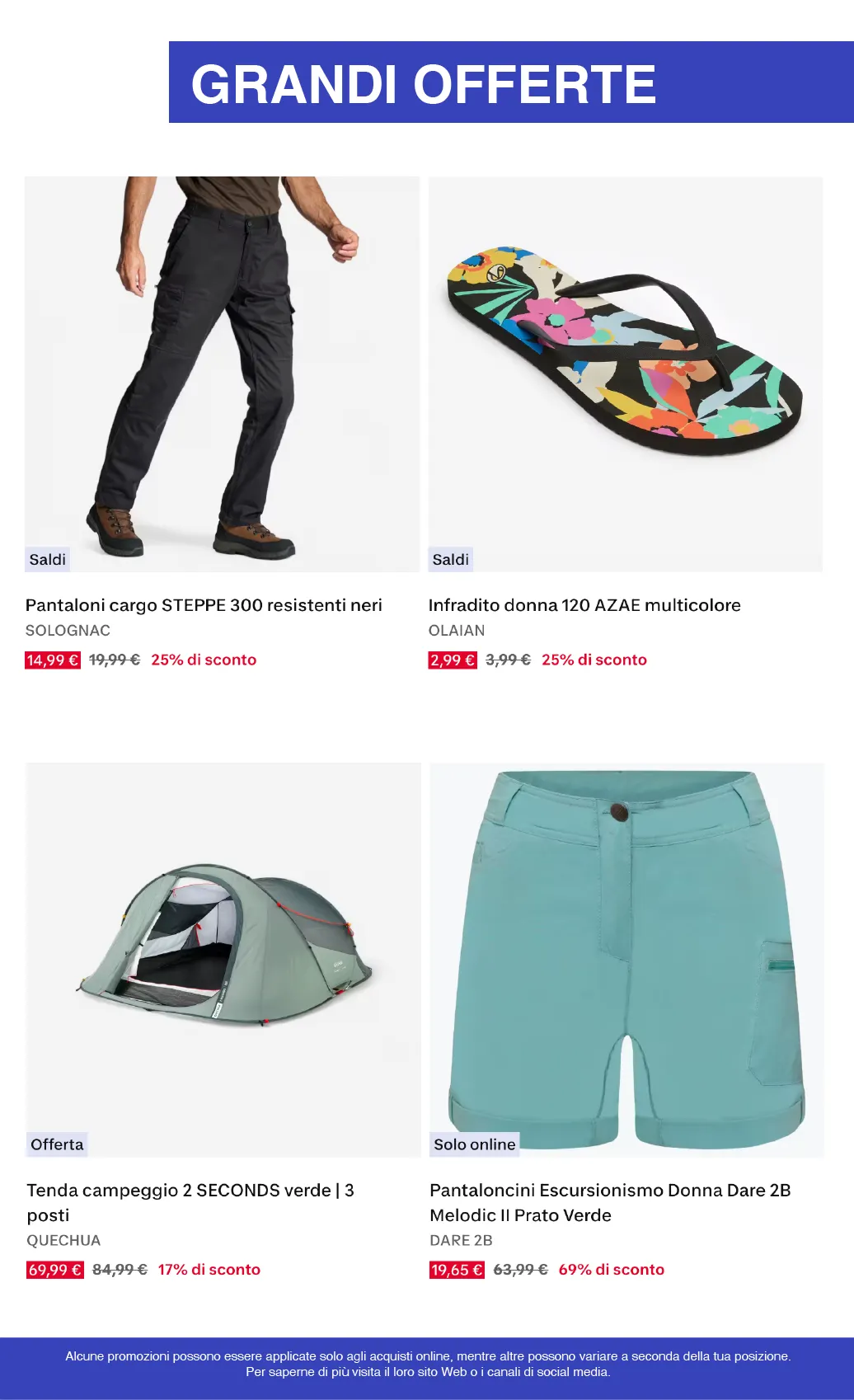Open Pantaloncini Escursionismo Donna Dare 2B title
Viewport: 854px width, 1400px height.
pos(610,1203)
